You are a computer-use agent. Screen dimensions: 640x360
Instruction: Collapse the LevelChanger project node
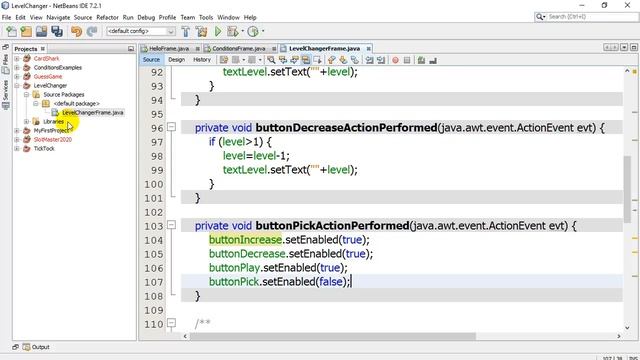point(17,85)
